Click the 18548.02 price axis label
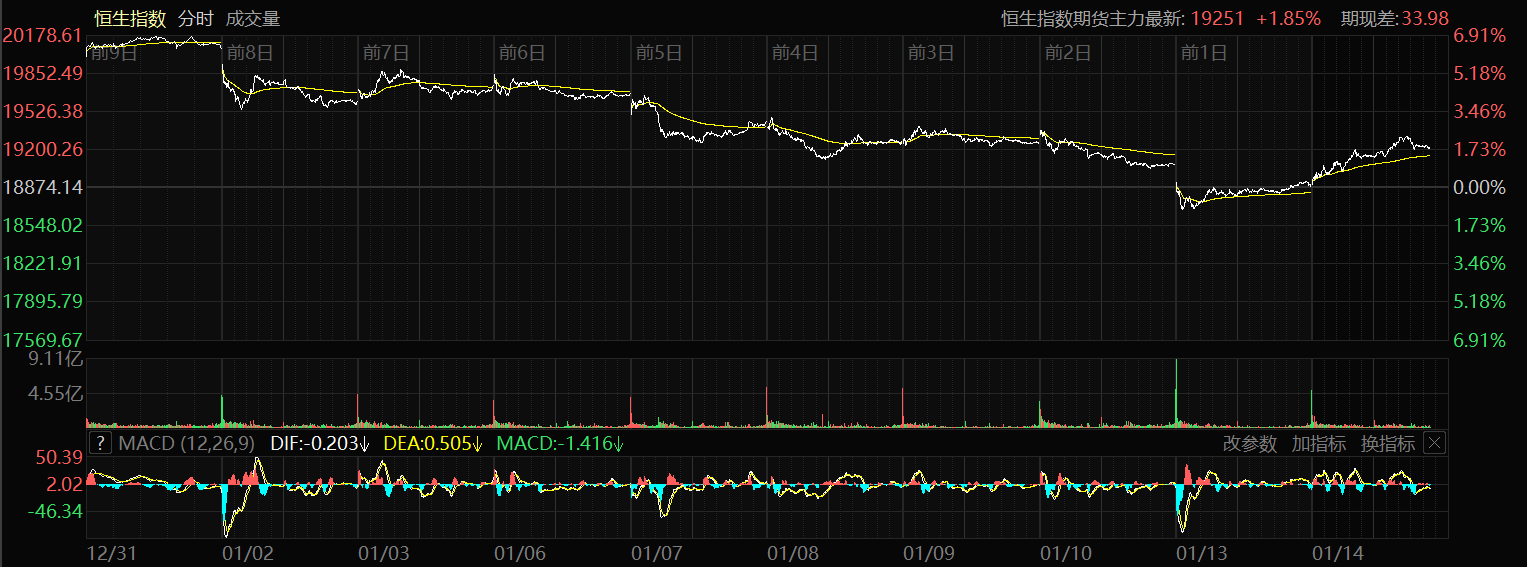The height and width of the screenshot is (567, 1527). coord(42,225)
